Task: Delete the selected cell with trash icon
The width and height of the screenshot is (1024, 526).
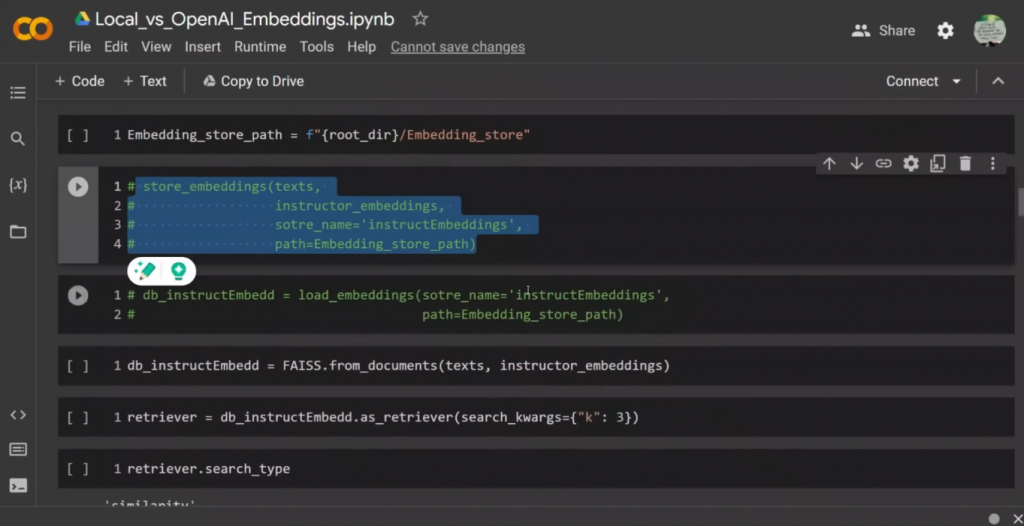Action: [965, 164]
